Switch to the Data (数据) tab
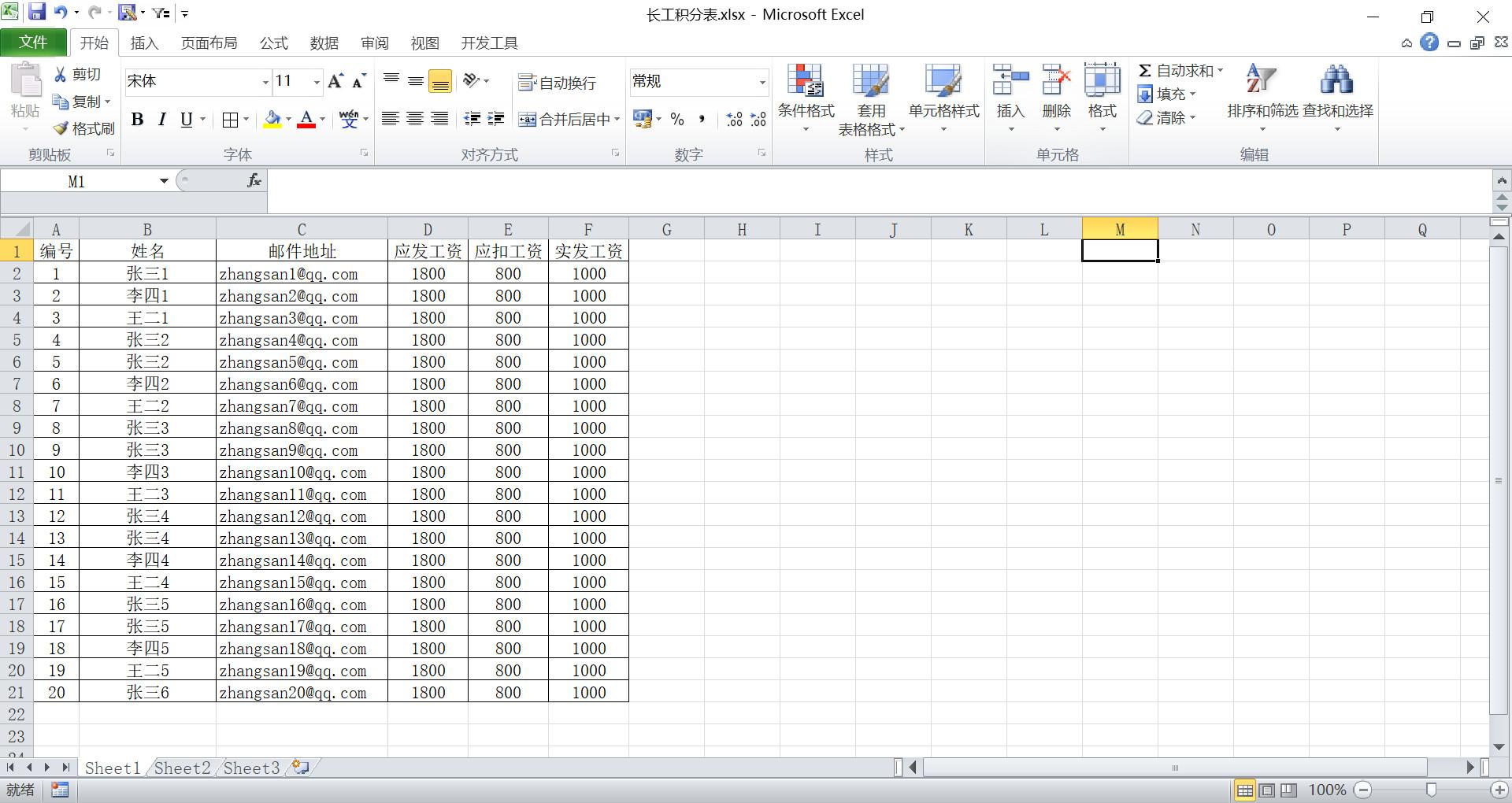Viewport: 1512px width, 803px height. coord(324,43)
